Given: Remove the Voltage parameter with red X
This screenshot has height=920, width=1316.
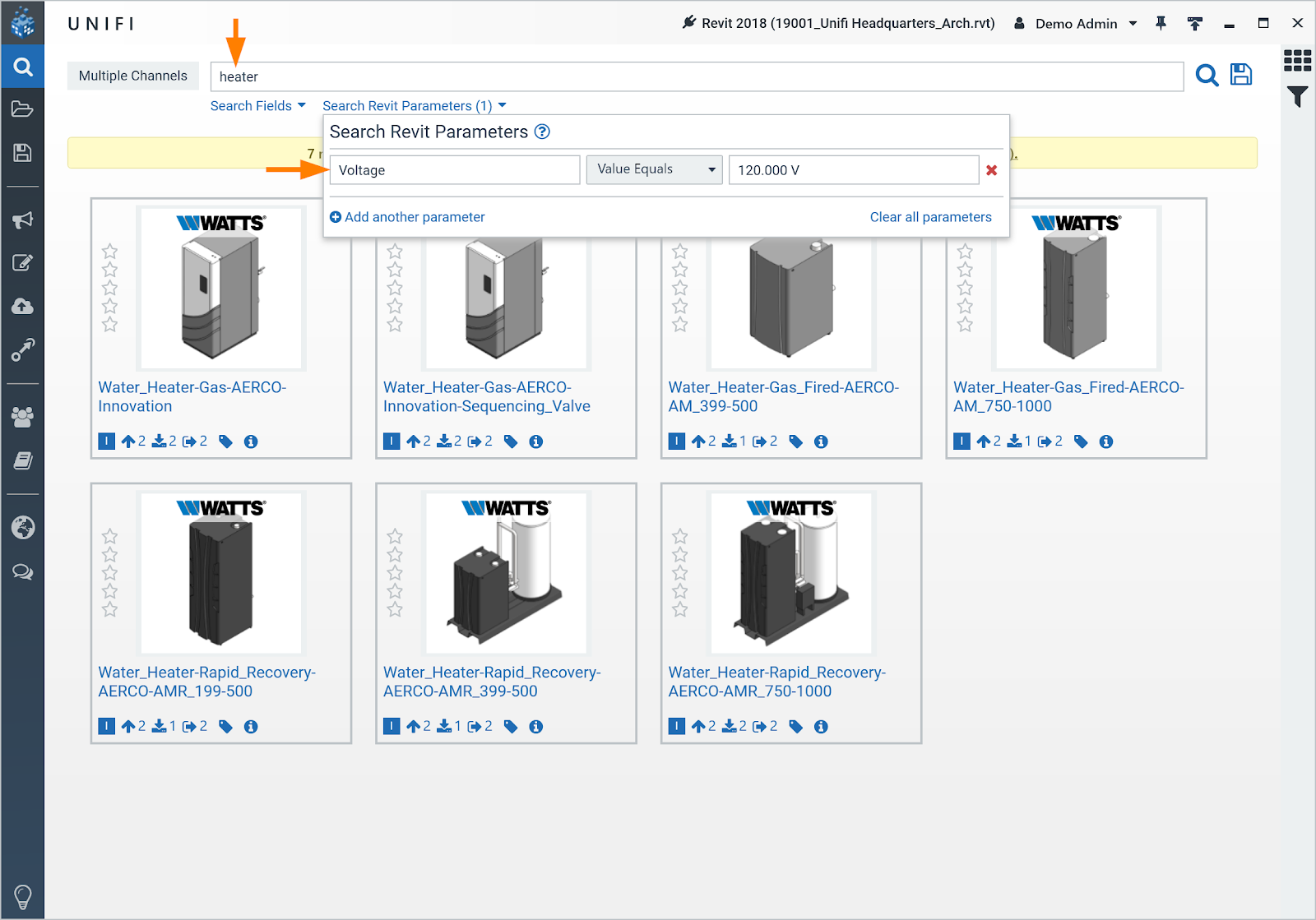Looking at the screenshot, I should click(992, 170).
